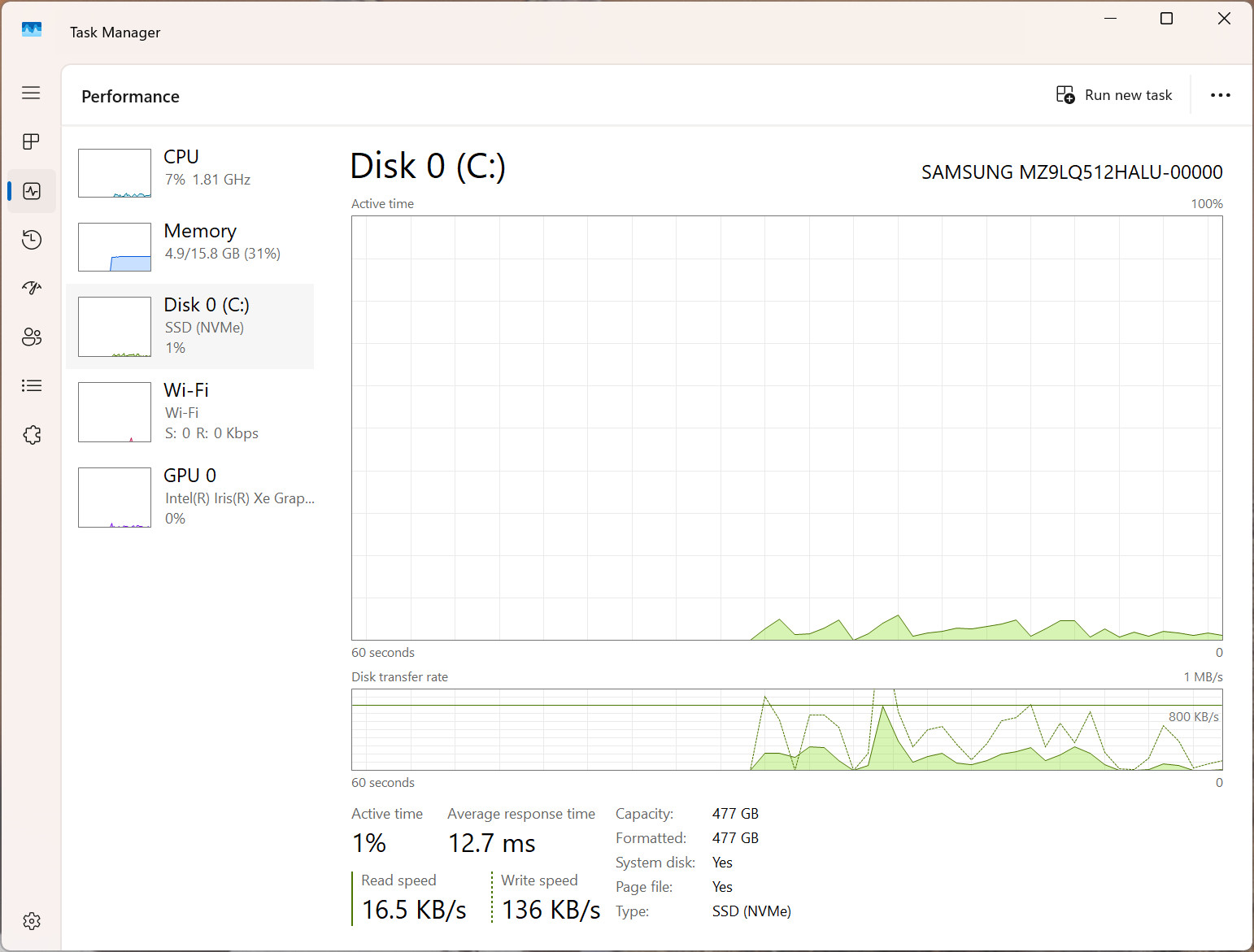Open Task Manager settings gear
The image size is (1254, 952).
[x=32, y=921]
